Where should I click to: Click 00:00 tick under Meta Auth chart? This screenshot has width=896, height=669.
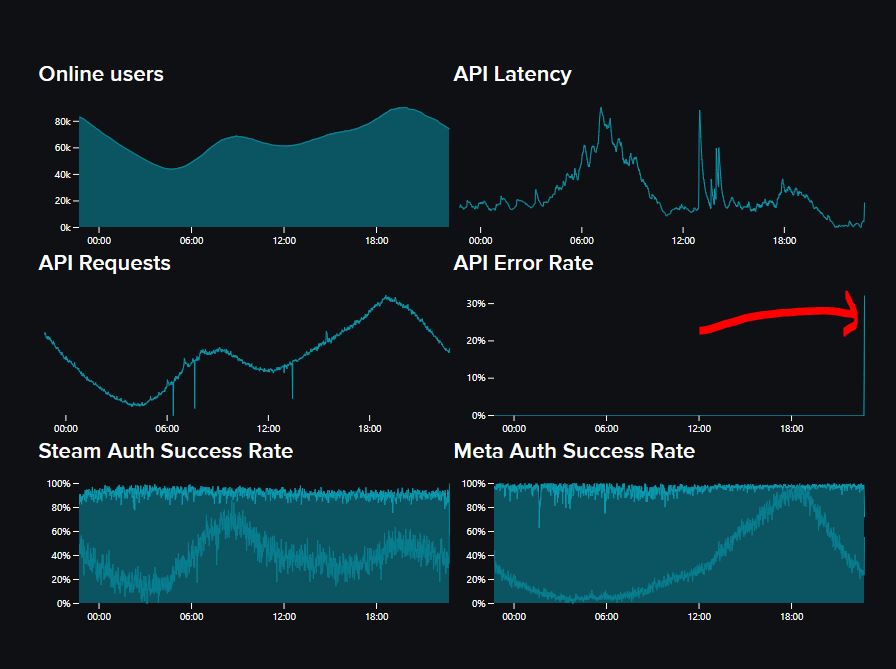click(514, 617)
